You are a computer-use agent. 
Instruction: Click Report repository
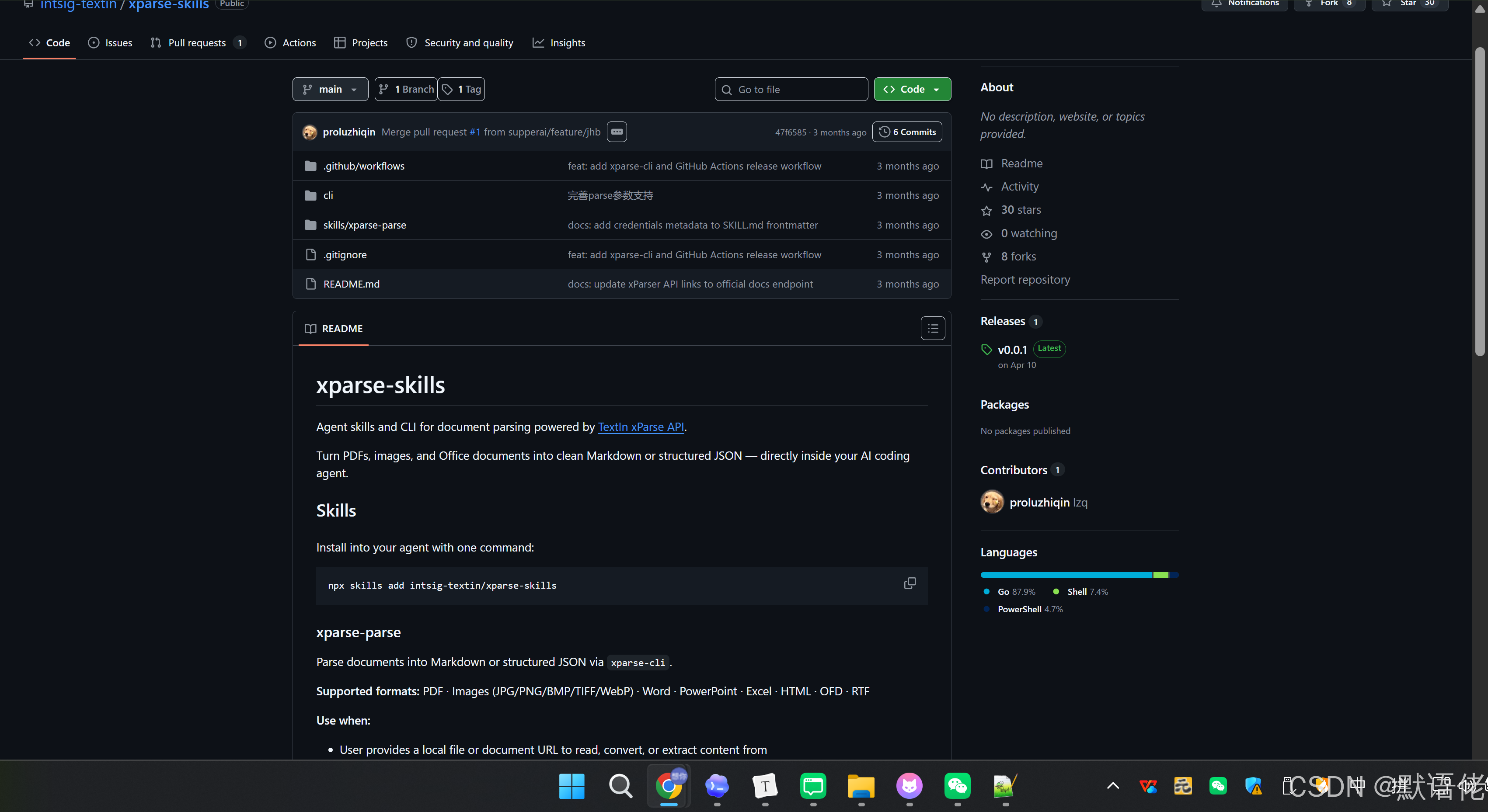(x=1025, y=280)
